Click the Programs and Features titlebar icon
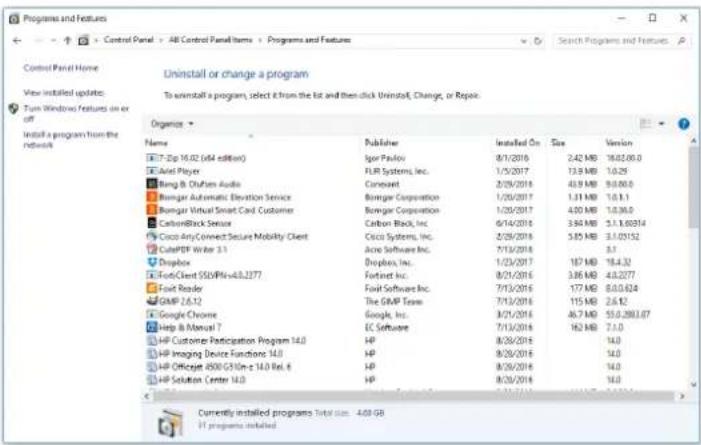This screenshot has width=701, height=445. [14, 19]
